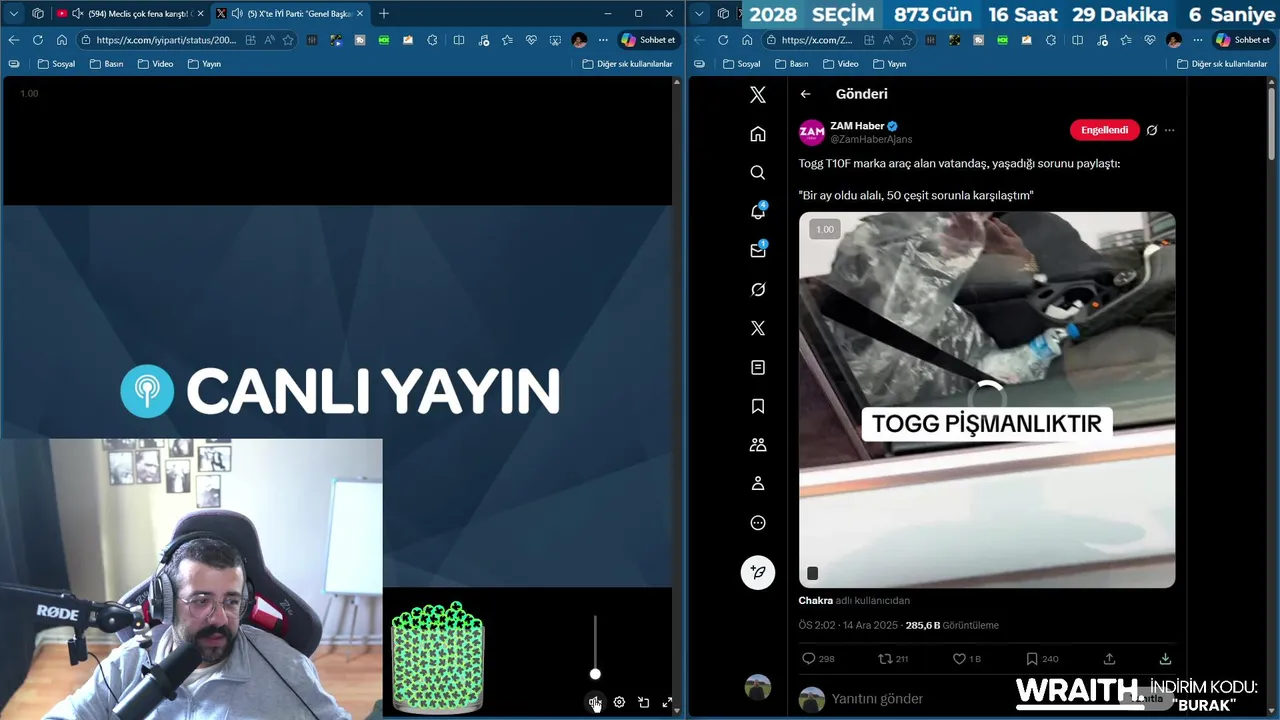Open Grok actions icon beside Engellendi
Viewport: 1280px width, 720px height.
coord(1152,130)
